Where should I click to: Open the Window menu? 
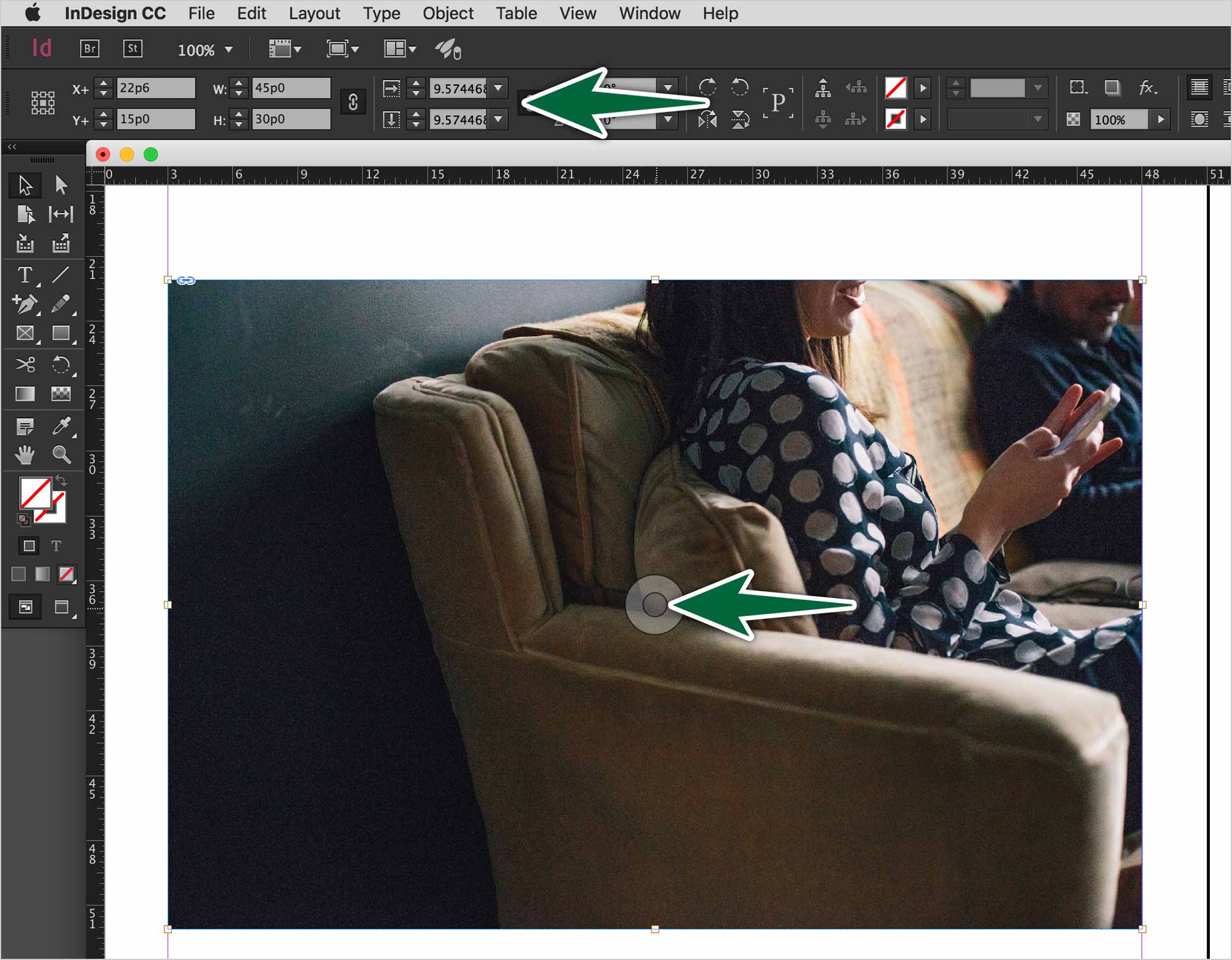(x=649, y=13)
